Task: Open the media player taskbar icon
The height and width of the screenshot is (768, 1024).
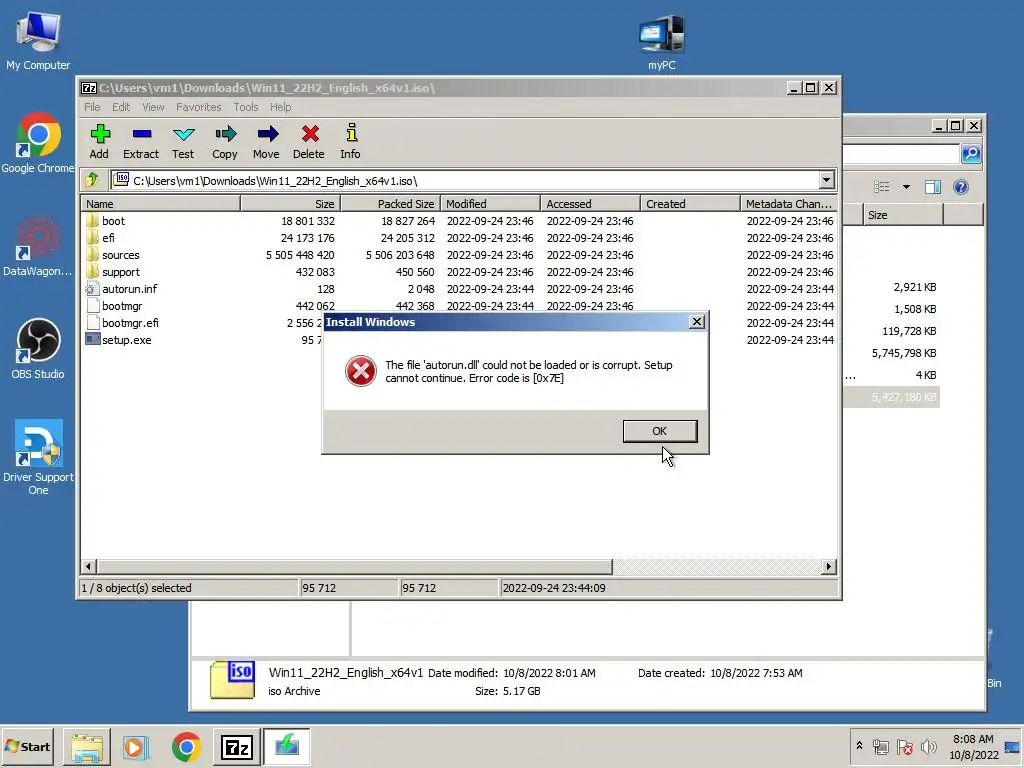Action: pos(136,747)
